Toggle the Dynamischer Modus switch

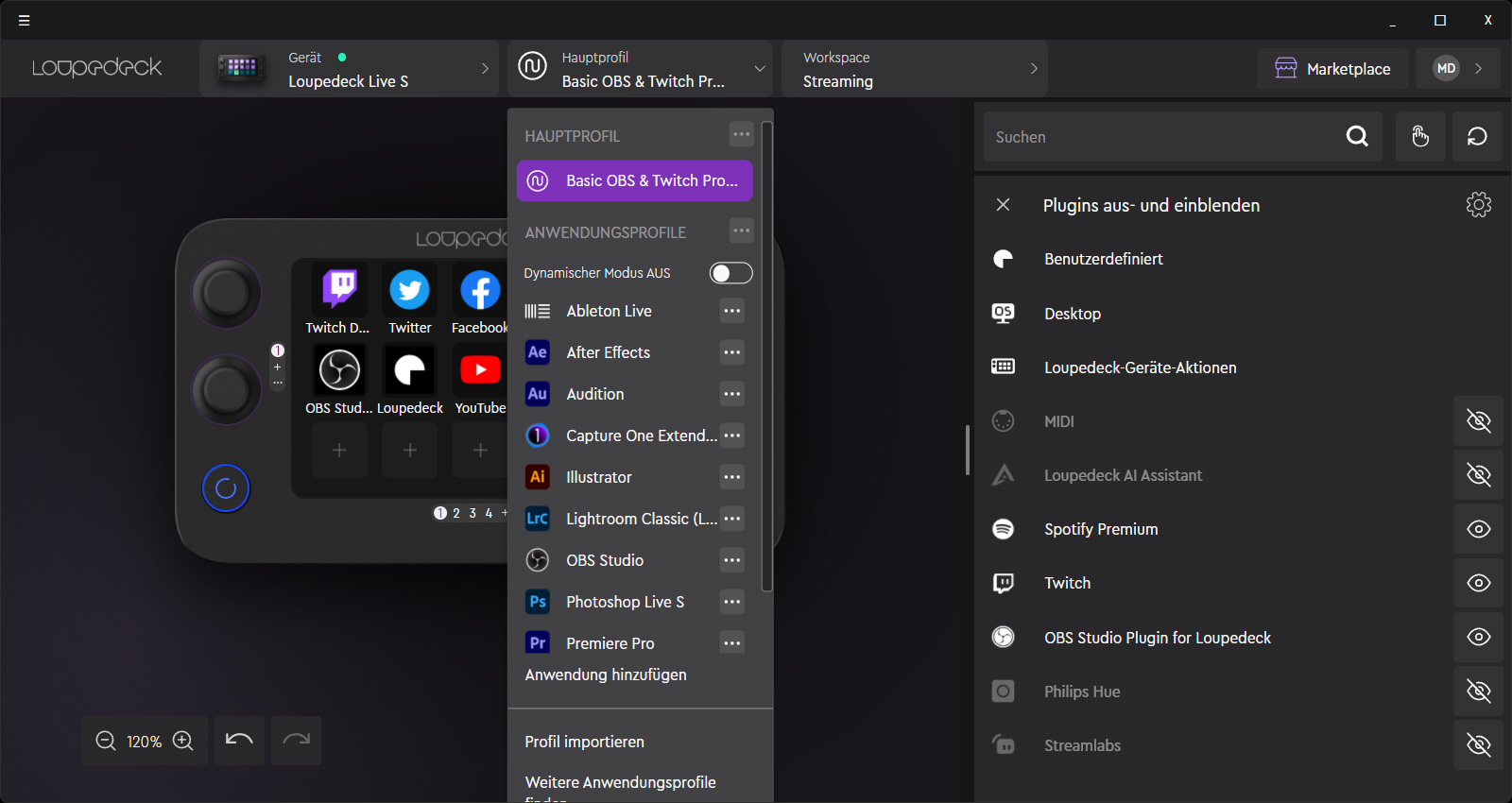(x=730, y=273)
